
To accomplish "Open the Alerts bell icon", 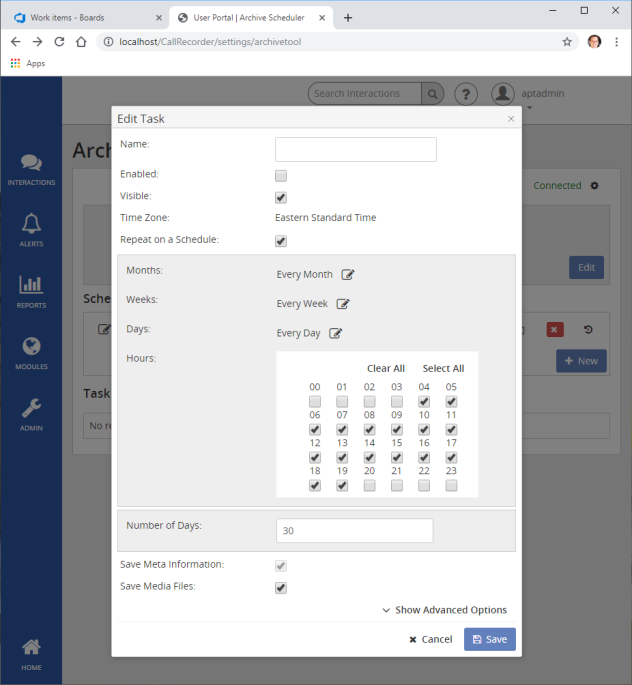I will (31, 229).
